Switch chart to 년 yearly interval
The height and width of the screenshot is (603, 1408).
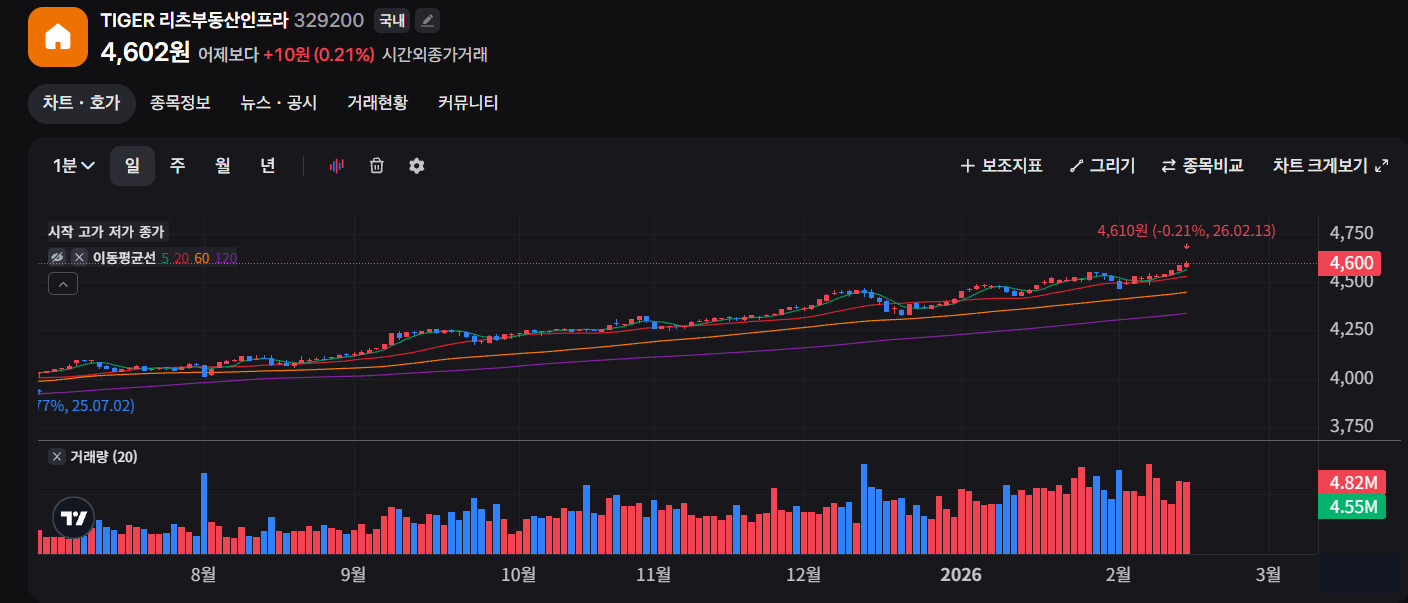pyautogui.click(x=267, y=166)
